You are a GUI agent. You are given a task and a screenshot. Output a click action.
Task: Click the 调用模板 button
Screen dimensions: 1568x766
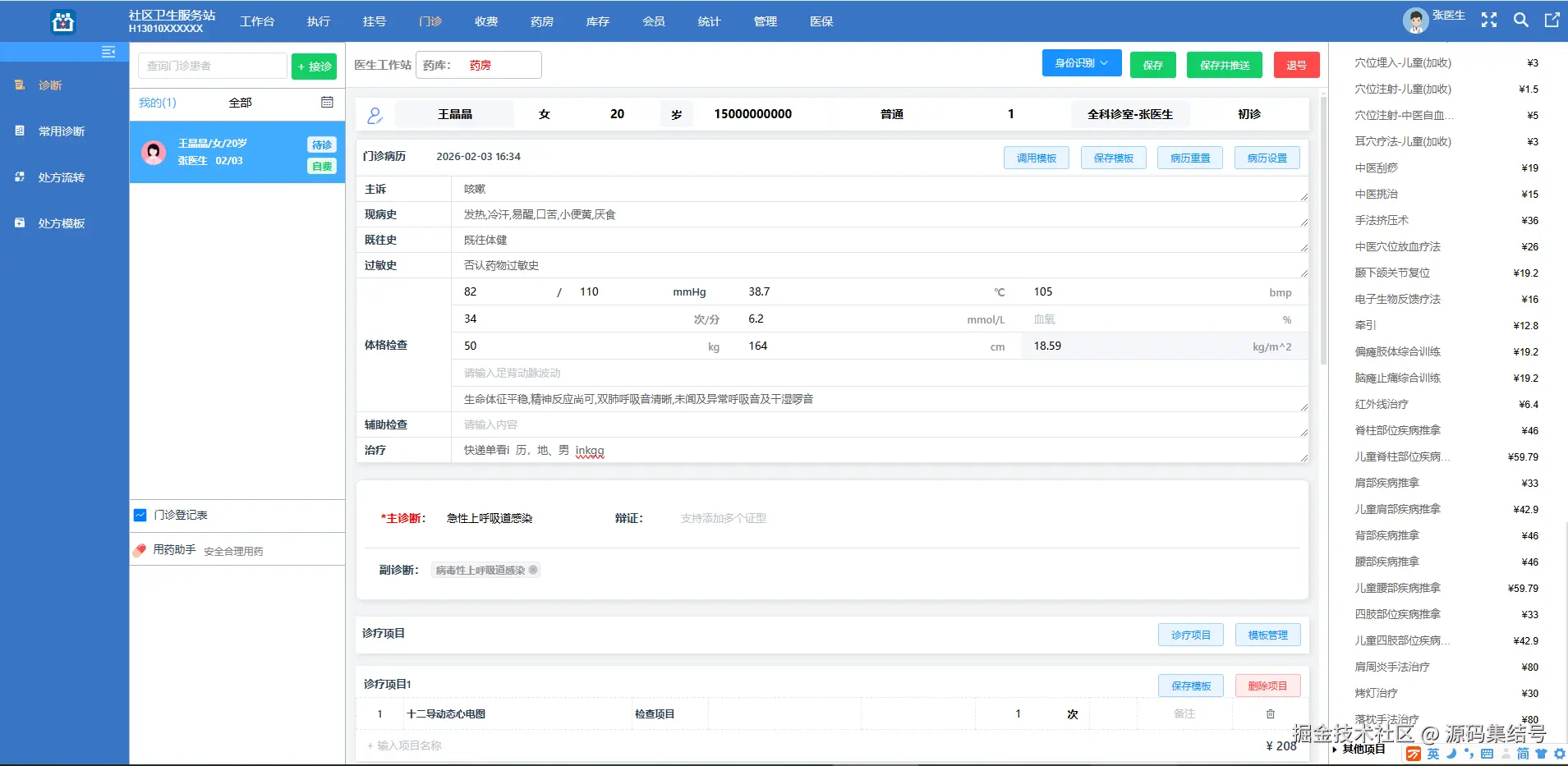[x=1037, y=158]
